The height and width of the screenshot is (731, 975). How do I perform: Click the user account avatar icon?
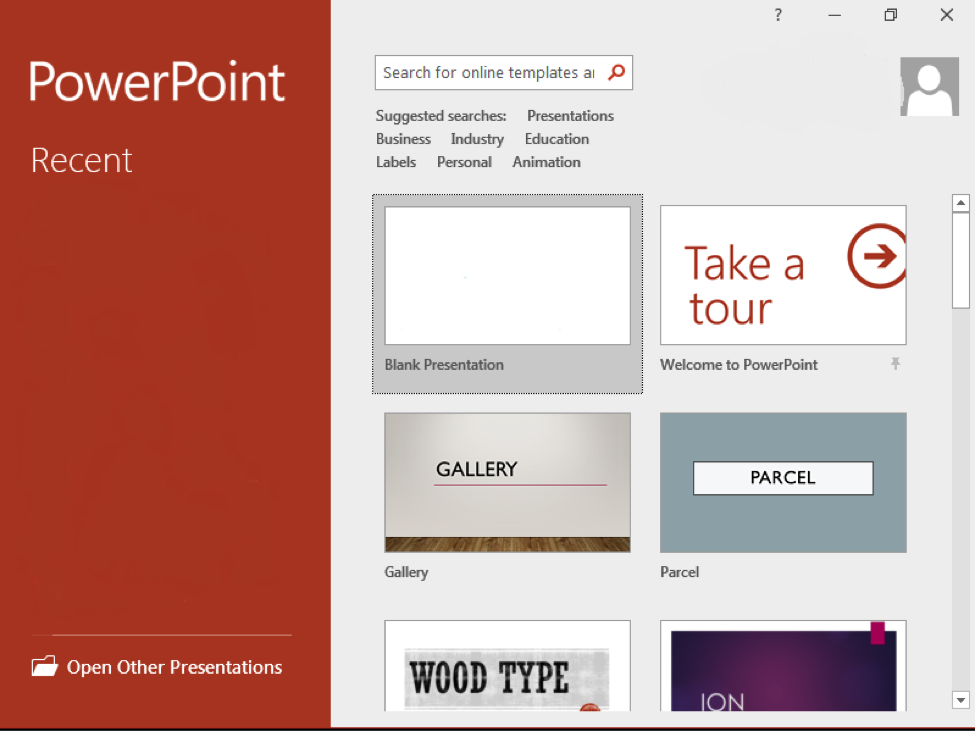(x=928, y=86)
